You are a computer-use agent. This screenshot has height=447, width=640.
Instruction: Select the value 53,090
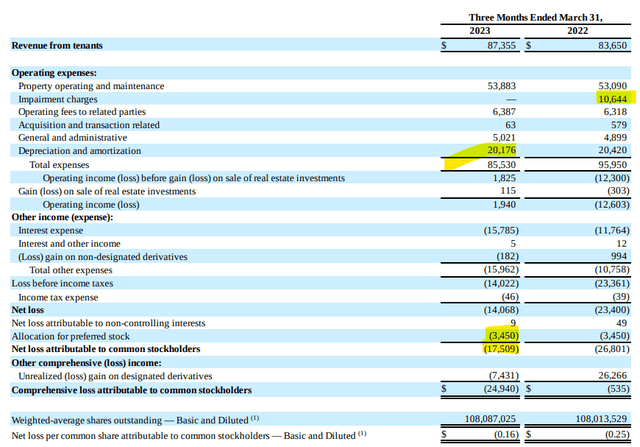[x=612, y=86]
